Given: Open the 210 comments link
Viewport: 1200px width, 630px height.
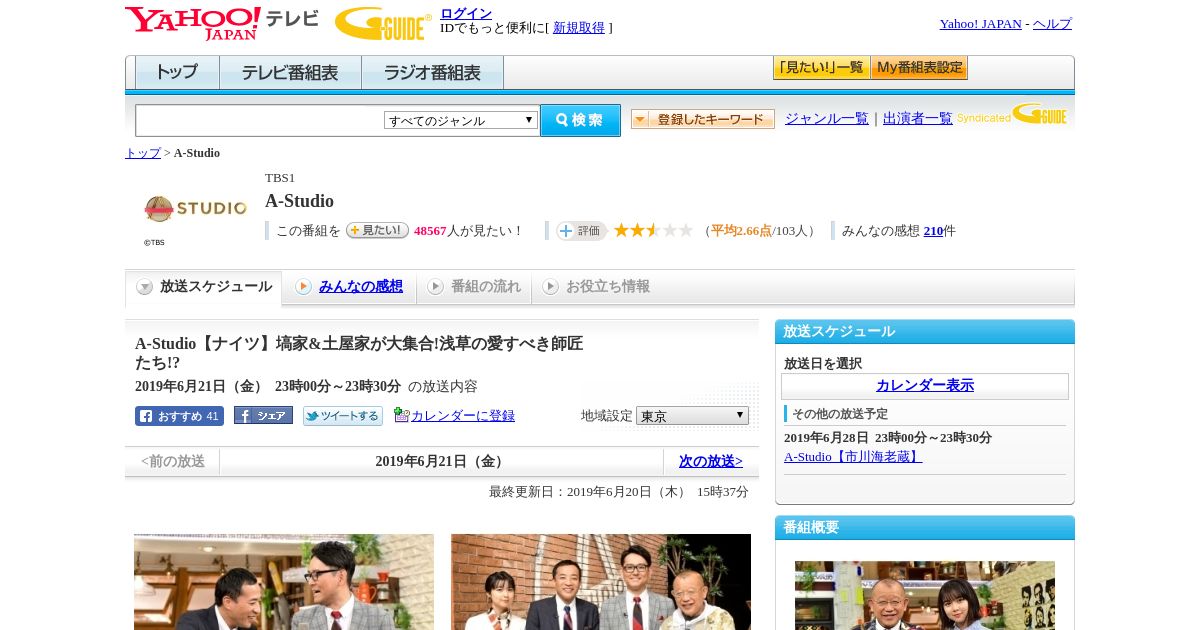Looking at the screenshot, I should pos(934,231).
